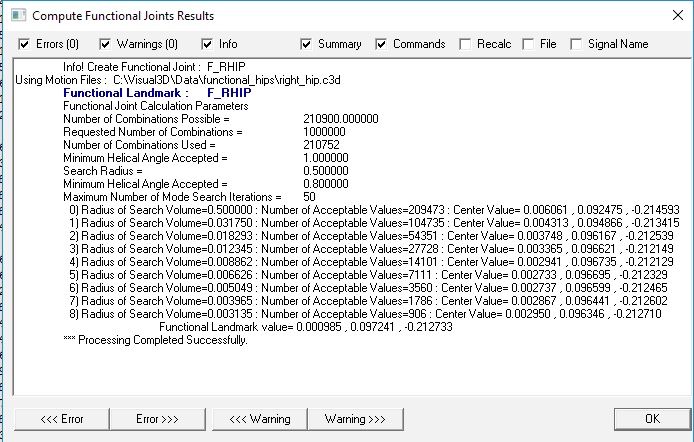Viewport: 694px width, 442px height.
Task: Close the Compute Functional Joints Results dialog
Action: [677, 15]
